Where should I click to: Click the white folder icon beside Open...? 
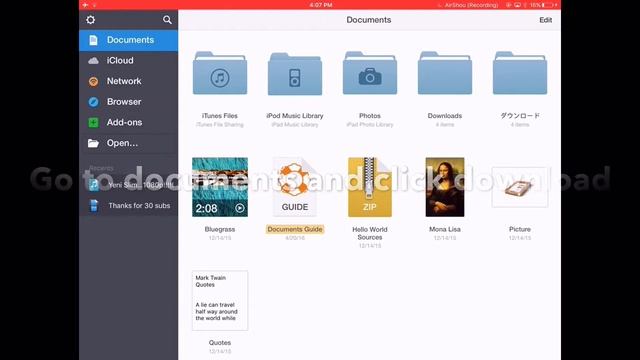[93, 143]
